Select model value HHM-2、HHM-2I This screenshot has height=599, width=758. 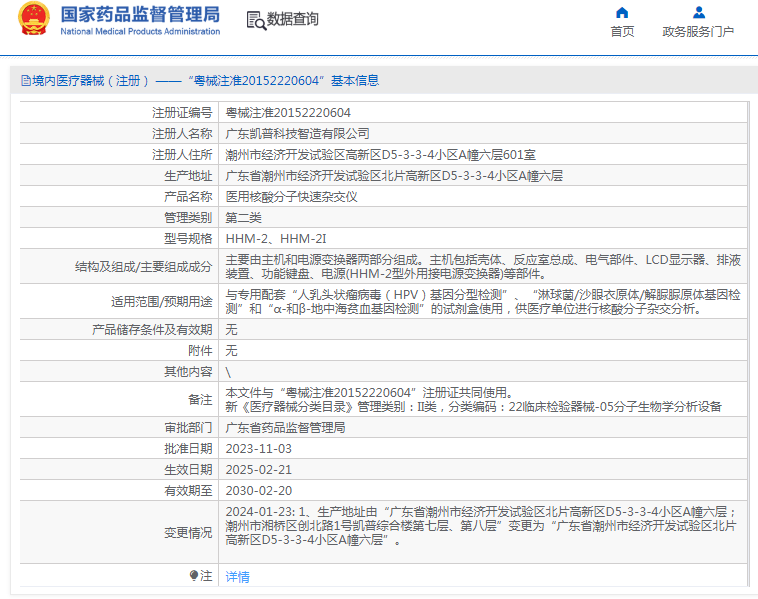(276, 239)
